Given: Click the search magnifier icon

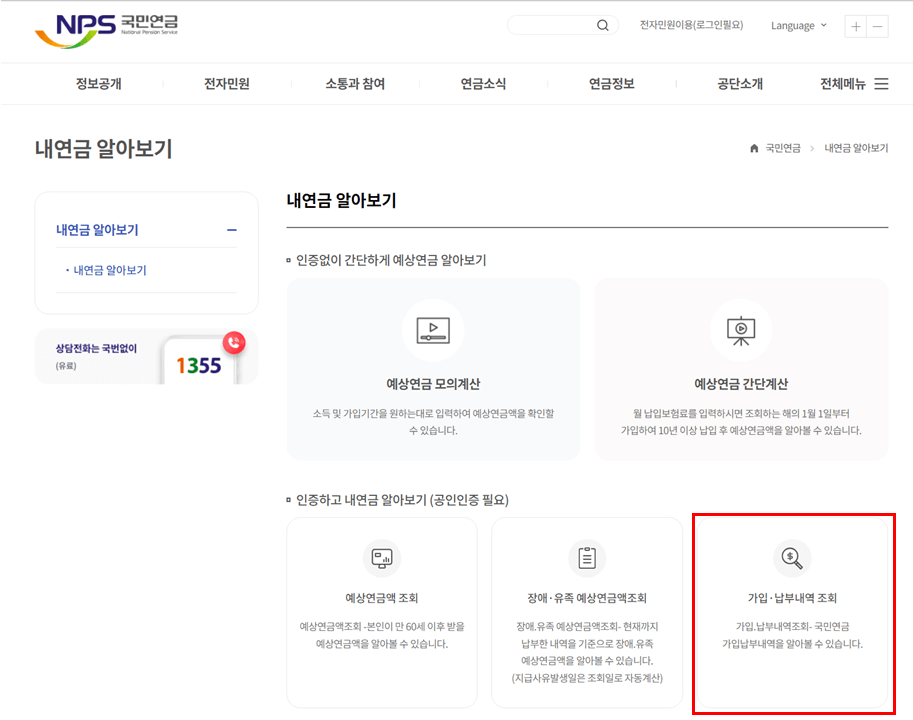Looking at the screenshot, I should 602,25.
